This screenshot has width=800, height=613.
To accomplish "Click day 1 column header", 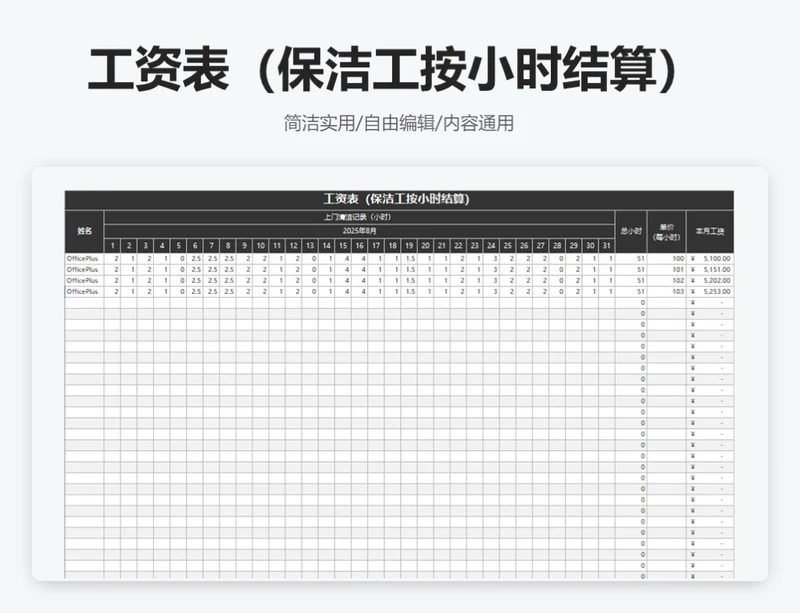I will (x=112, y=246).
